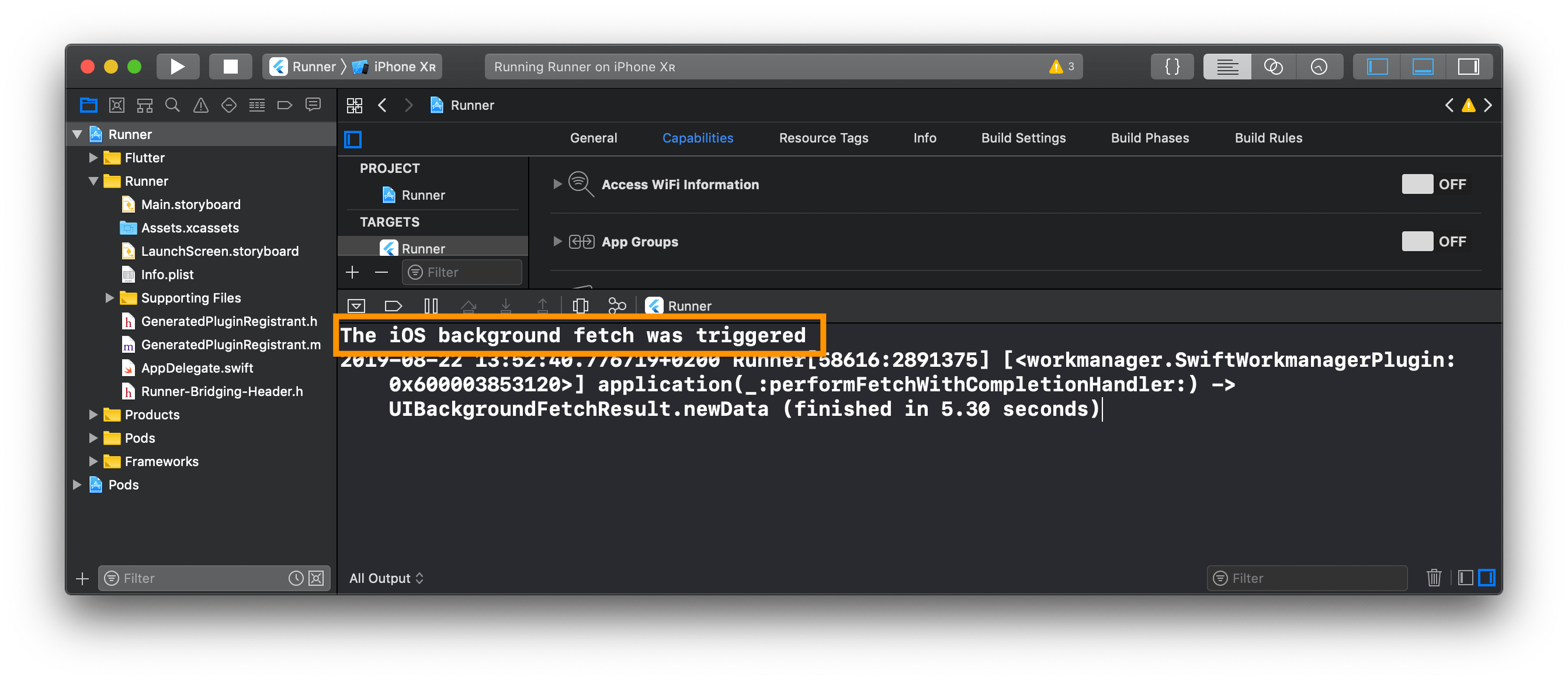Image resolution: width=1568 pixels, height=681 pixels.
Task: Hide the right inspector panel
Action: coord(1468,67)
